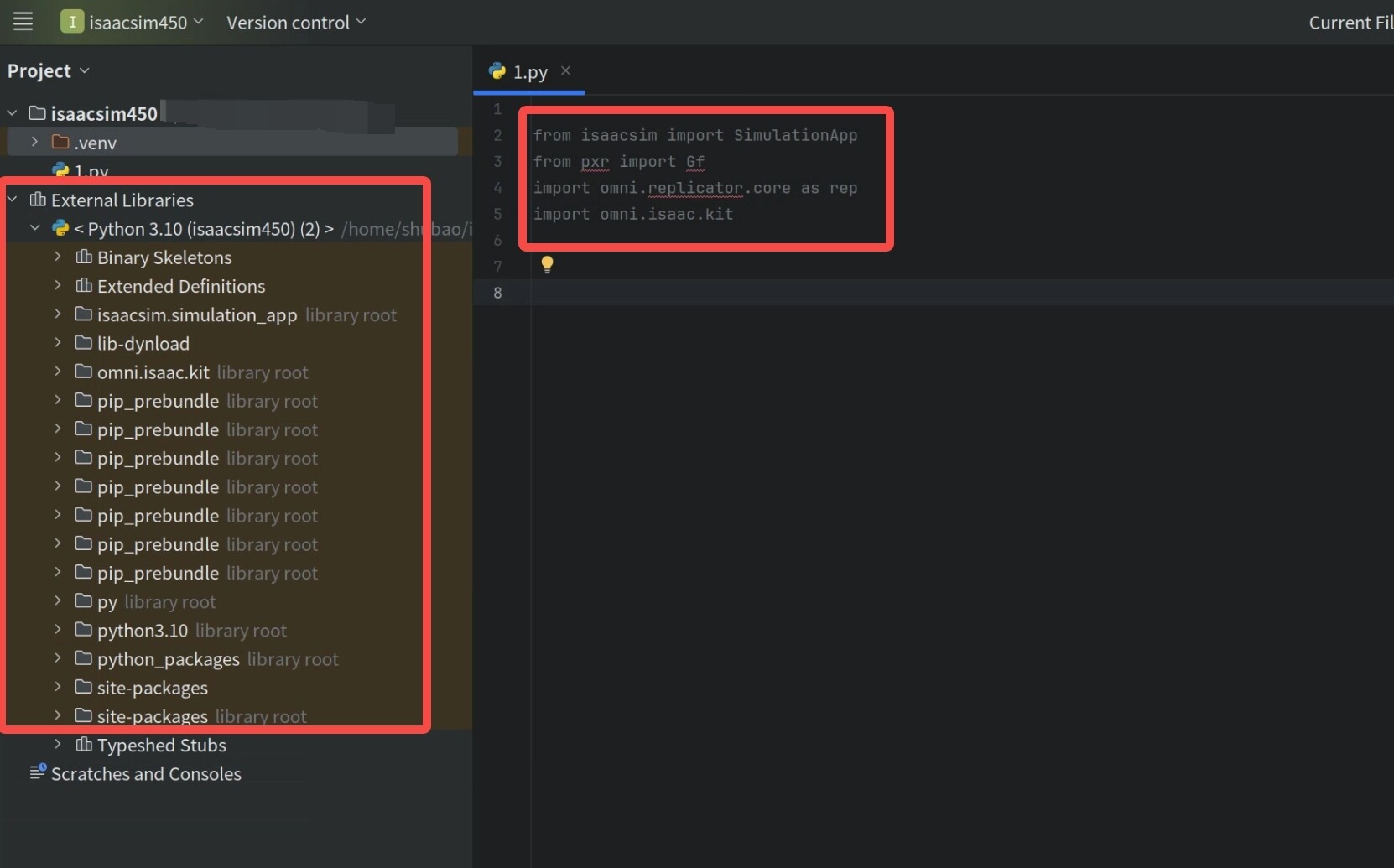Collapse the isaacsim450 root folder
This screenshot has width=1394, height=868.
click(13, 113)
